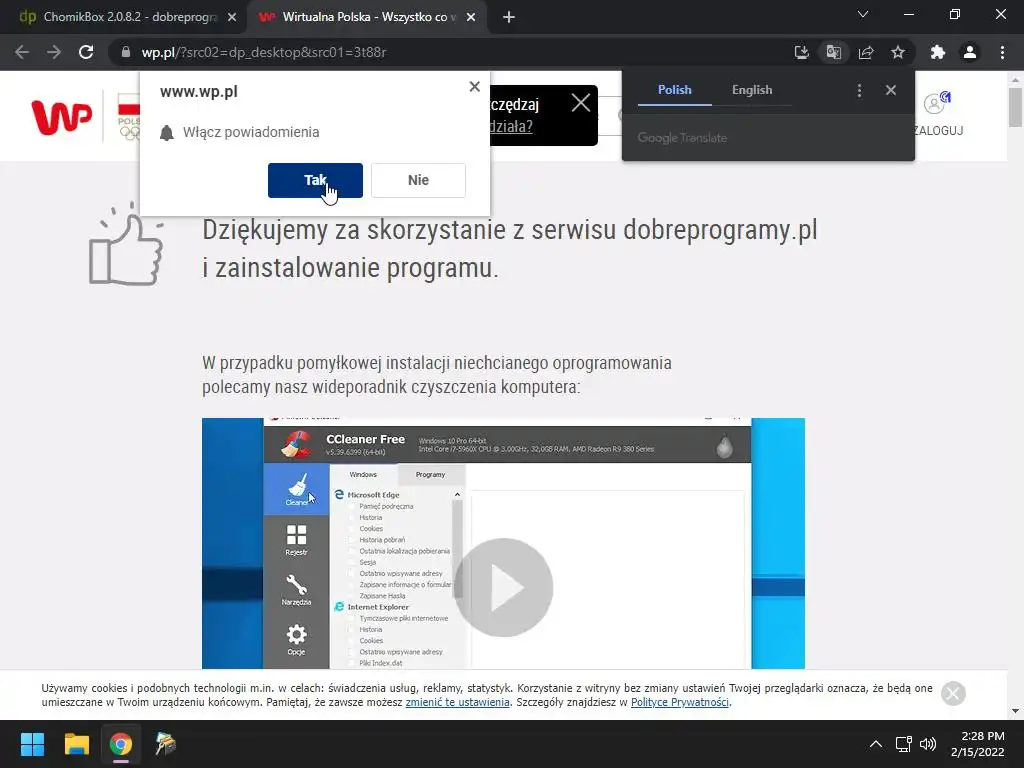The image size is (1024, 768).
Task: Select English tab in Google Translate popup
Action: coord(752,89)
